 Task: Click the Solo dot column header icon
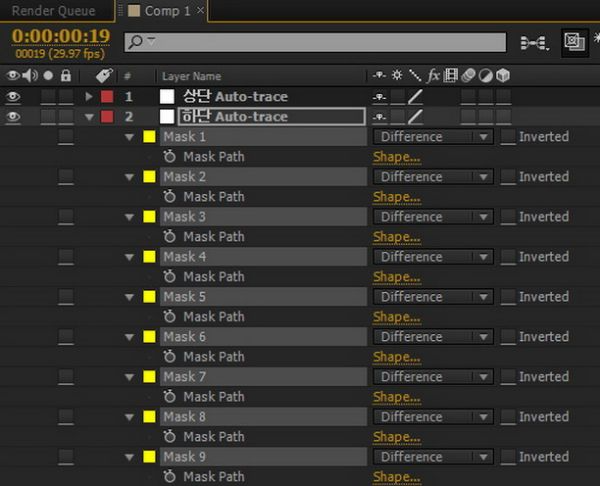click(x=48, y=75)
